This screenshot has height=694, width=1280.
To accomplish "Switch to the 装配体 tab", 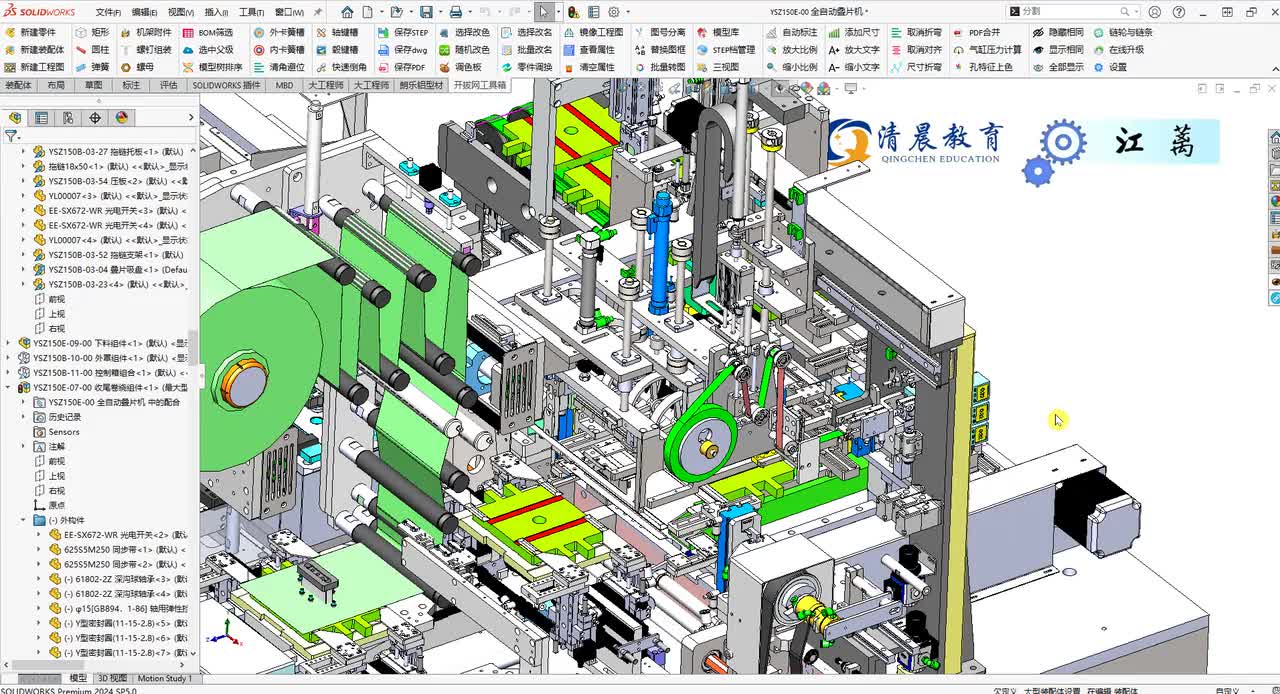I will [x=18, y=86].
